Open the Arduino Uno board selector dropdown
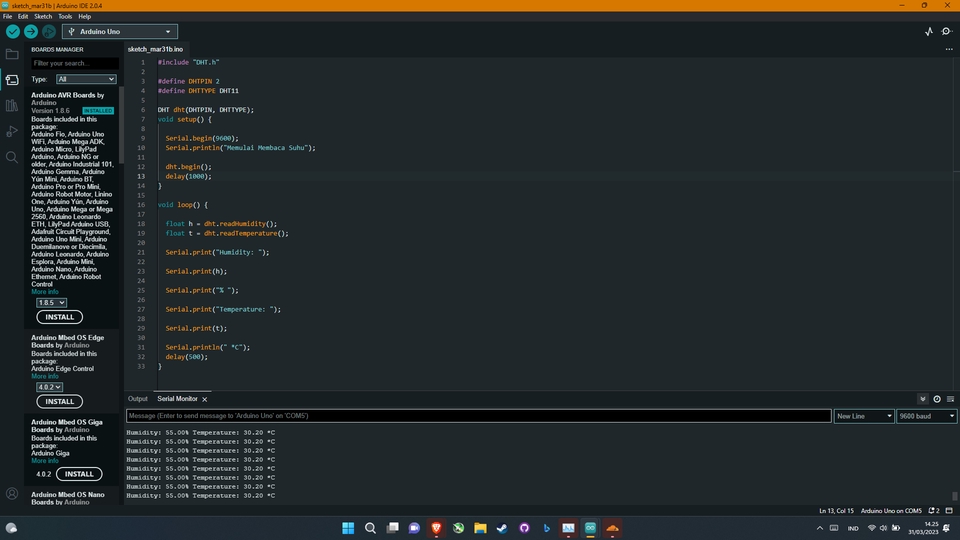Viewport: 960px width, 540px height. coord(120,31)
